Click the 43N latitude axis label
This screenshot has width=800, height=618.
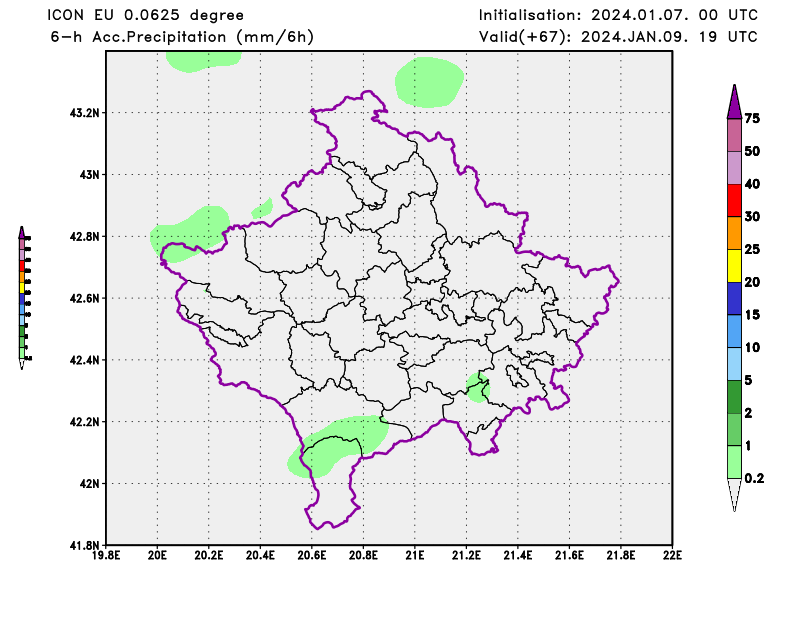pos(89,175)
